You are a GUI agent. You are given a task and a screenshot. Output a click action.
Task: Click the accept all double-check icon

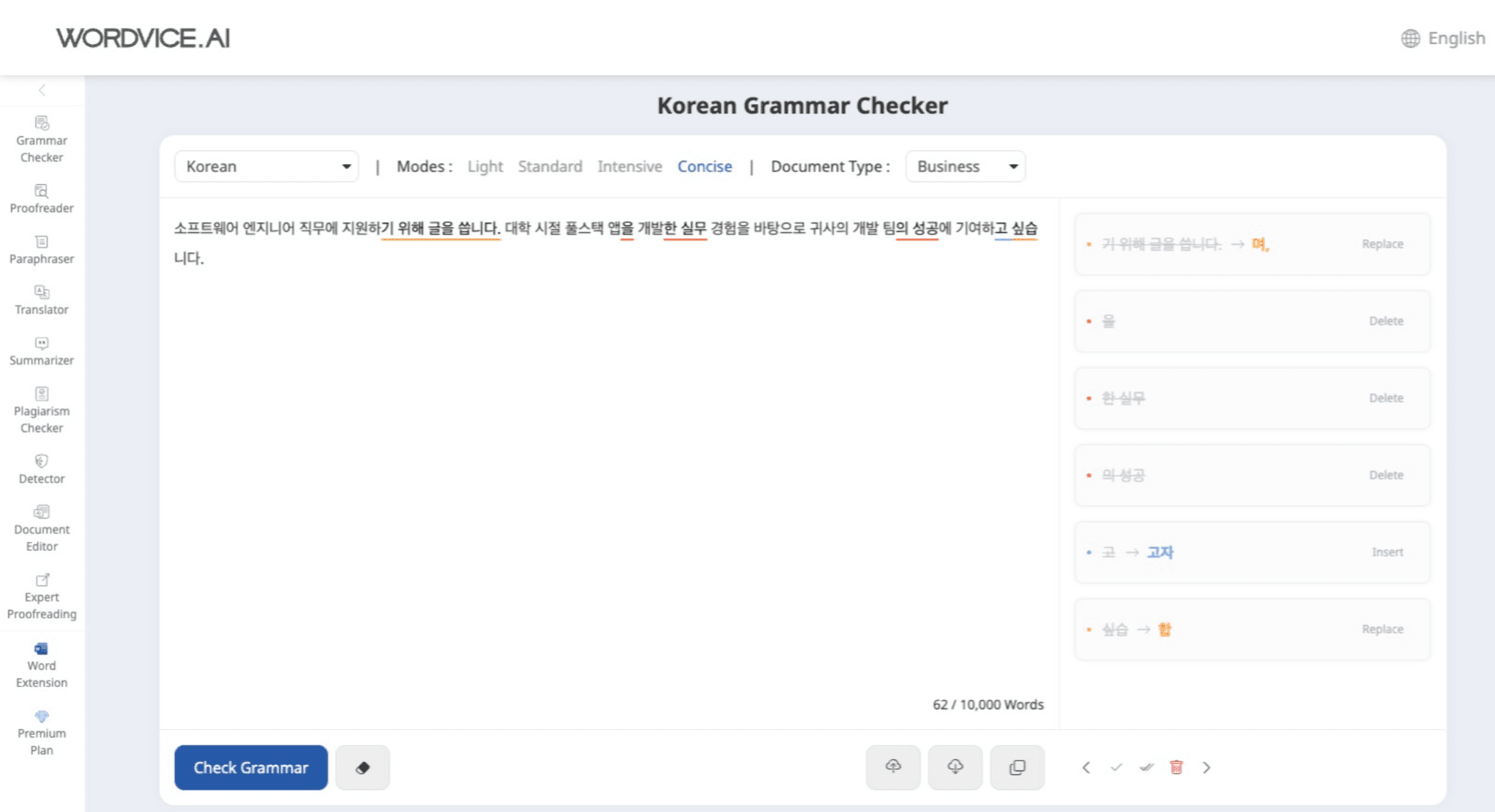click(1146, 767)
